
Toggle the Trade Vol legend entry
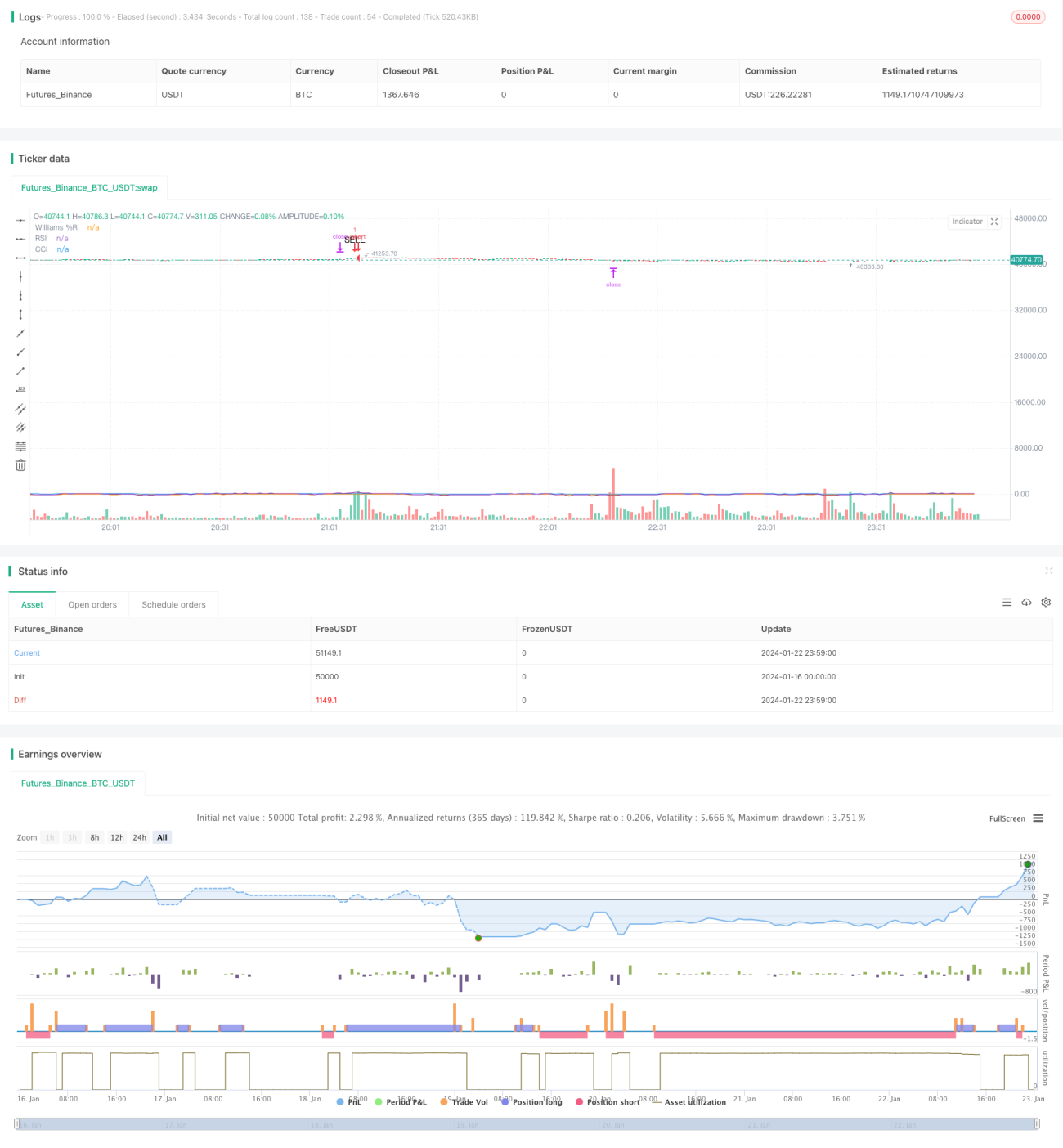[464, 1102]
